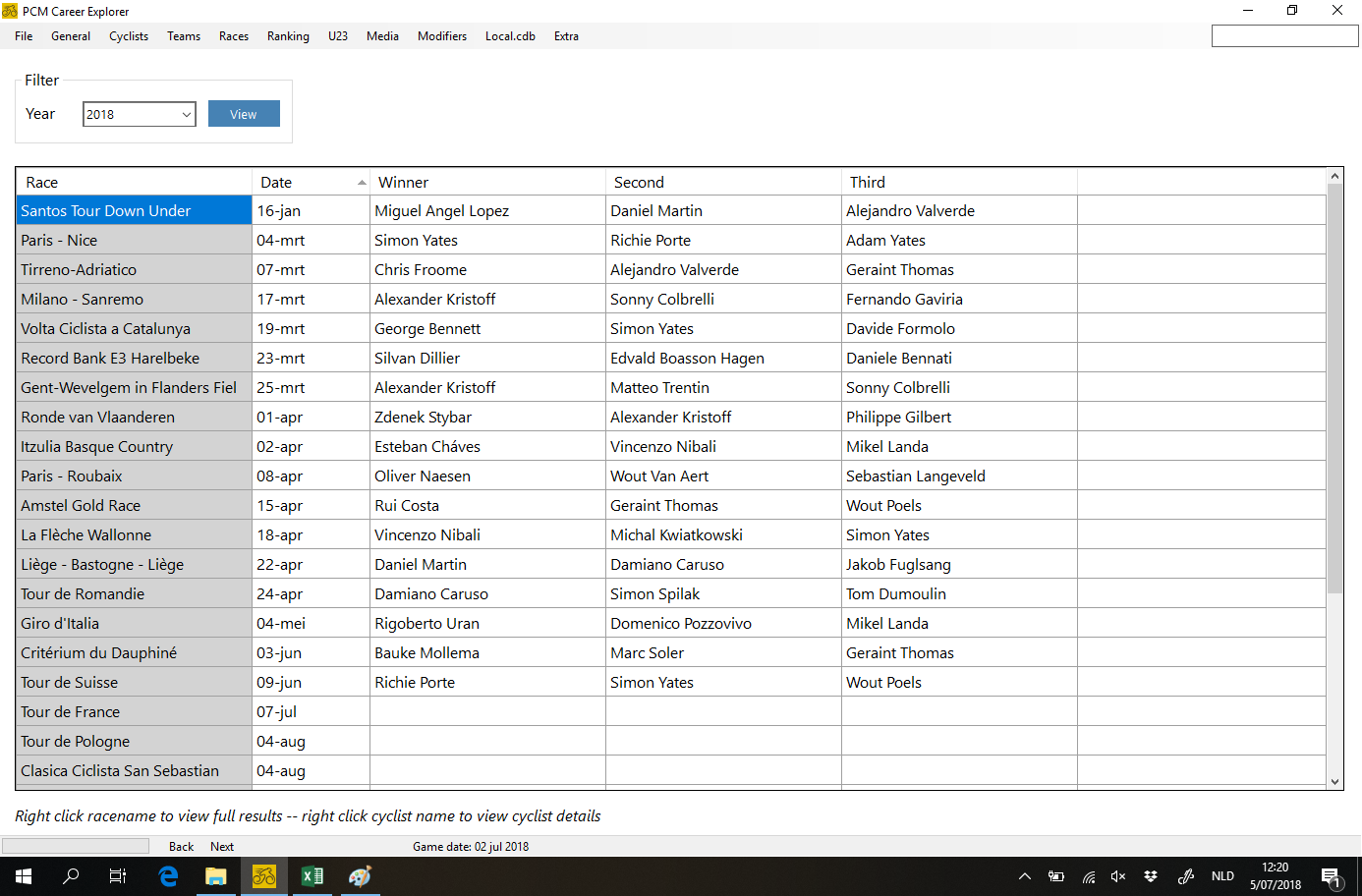Click the table scrollbar down arrow
1362x896 pixels.
[x=1334, y=782]
